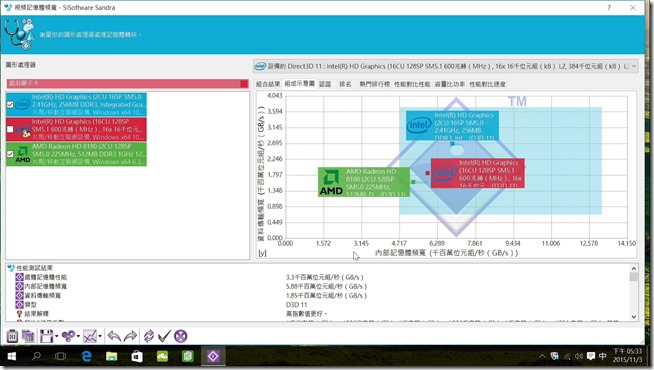
Task: Uncheck the AMD Radeon HD 8180 entry
Action: tap(10, 154)
